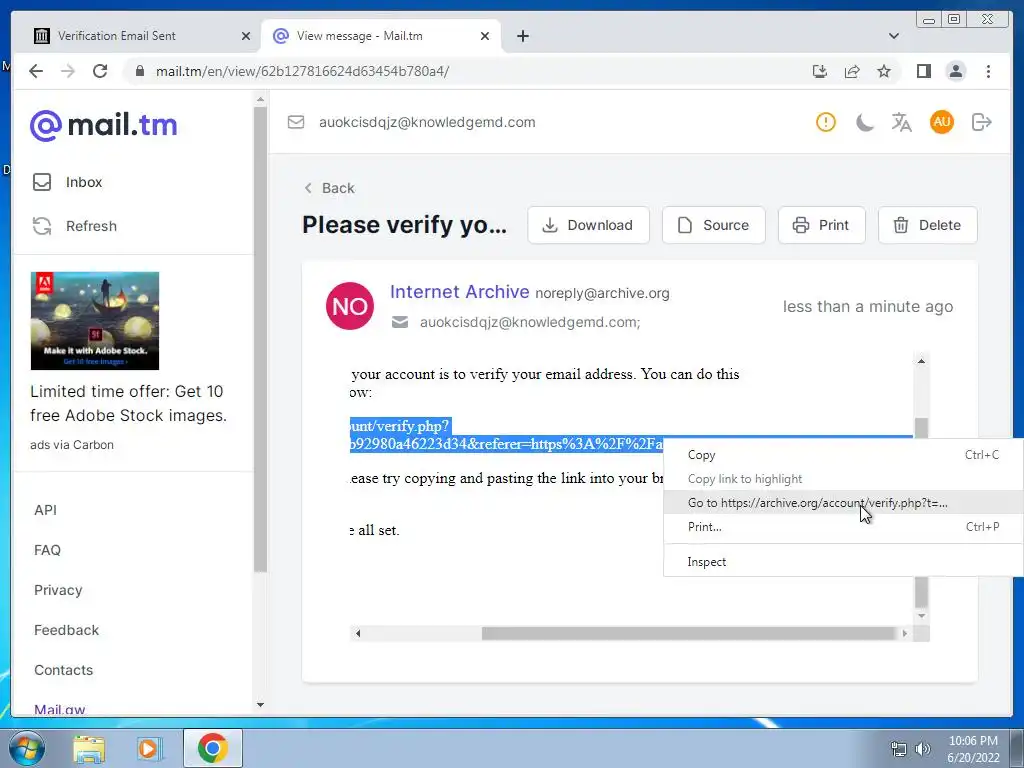Open the Windows Start button

[26, 748]
